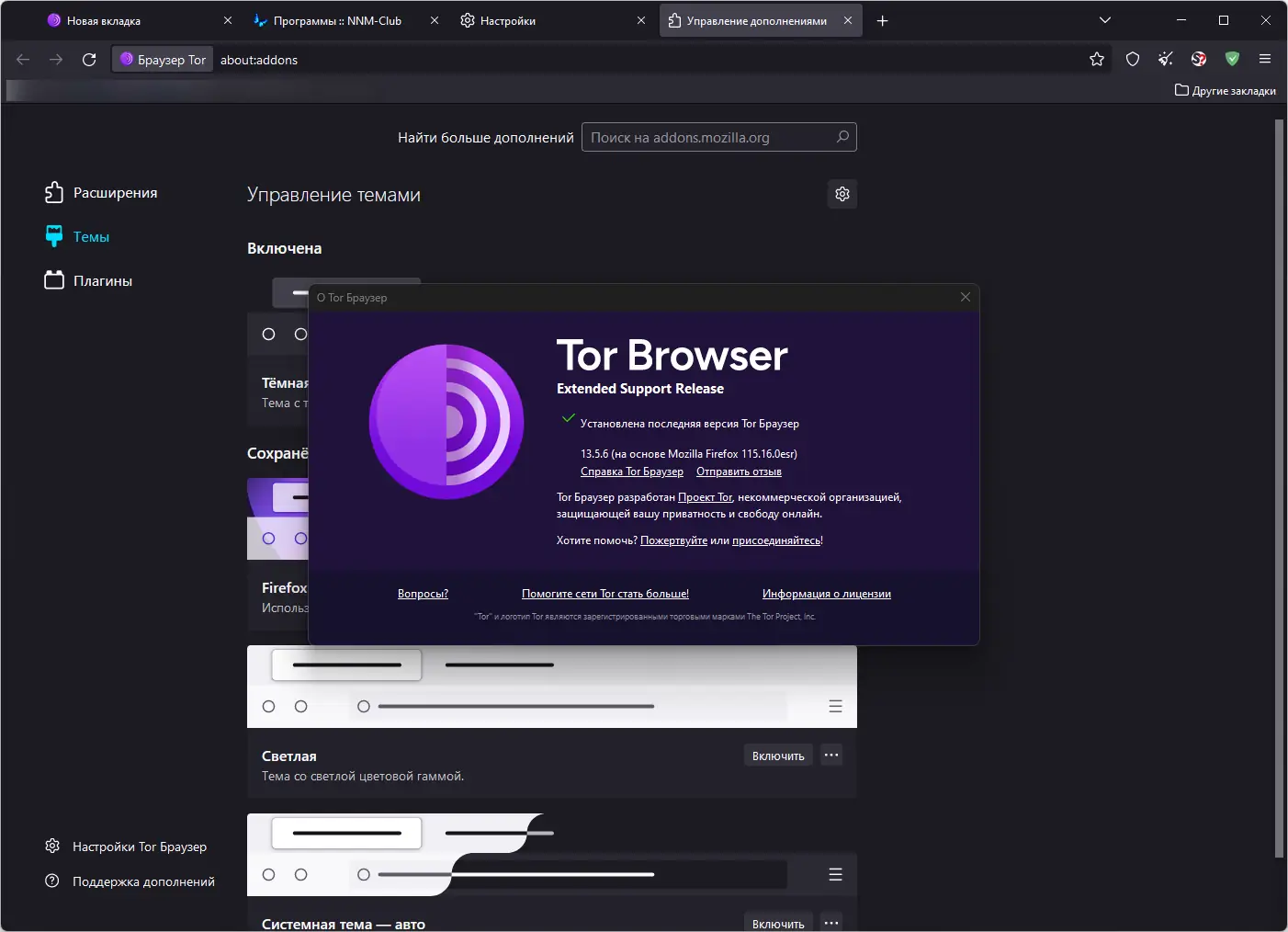Click the 'Светлая' theme preview image

click(552, 687)
